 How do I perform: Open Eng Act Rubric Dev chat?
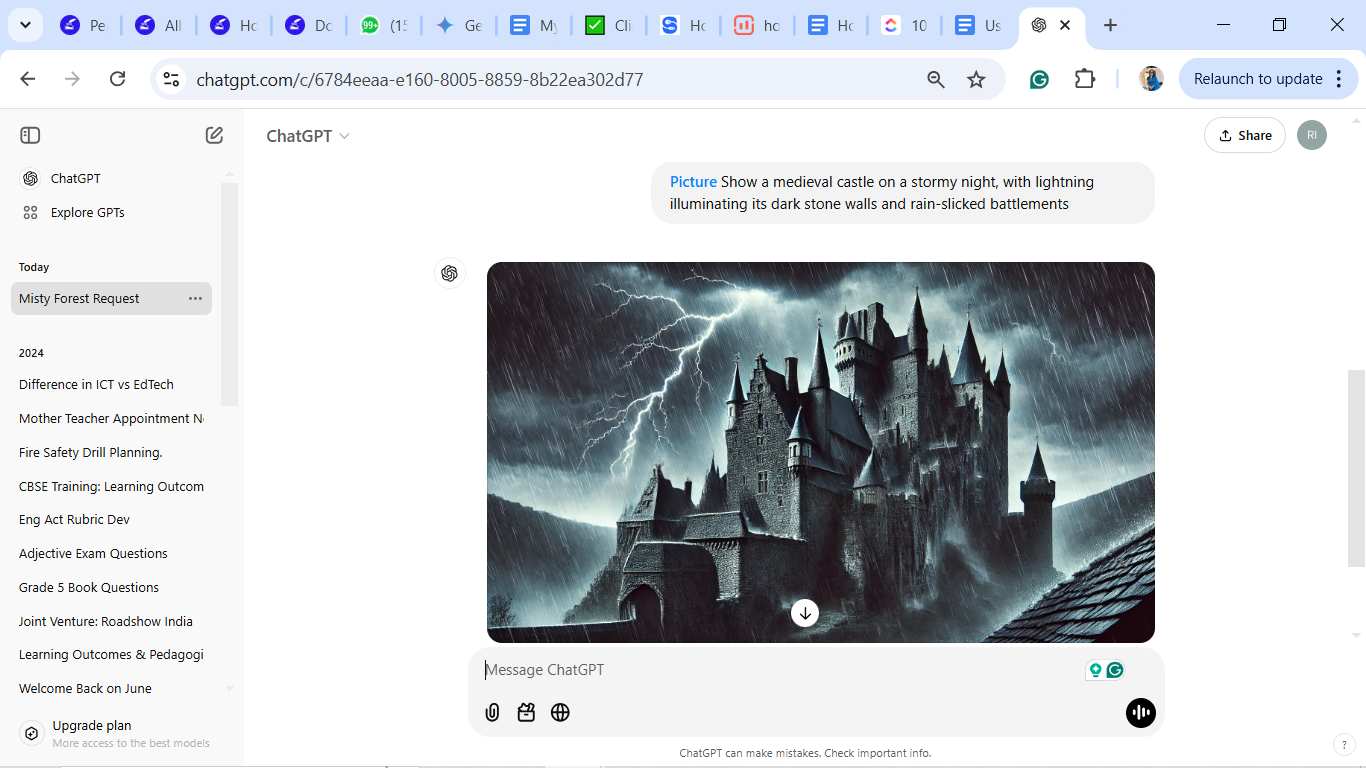(x=111, y=519)
